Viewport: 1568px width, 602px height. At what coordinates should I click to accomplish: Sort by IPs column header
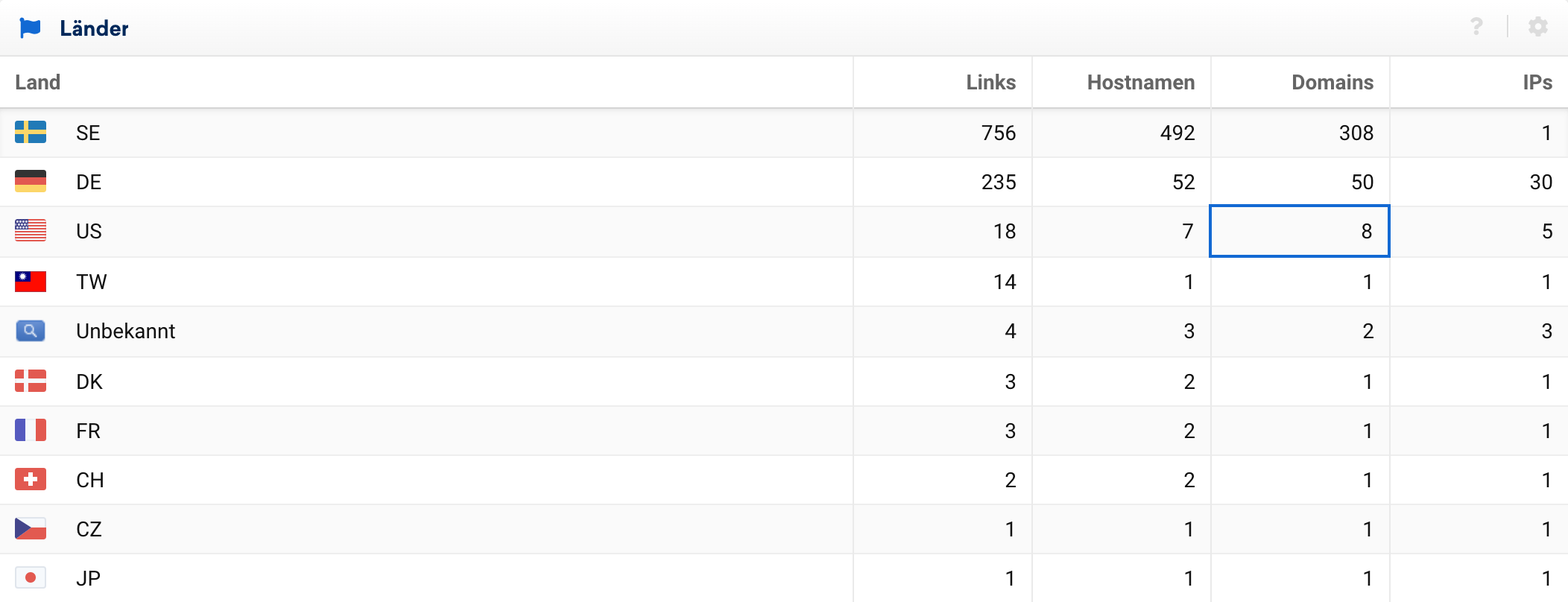[x=1537, y=82]
